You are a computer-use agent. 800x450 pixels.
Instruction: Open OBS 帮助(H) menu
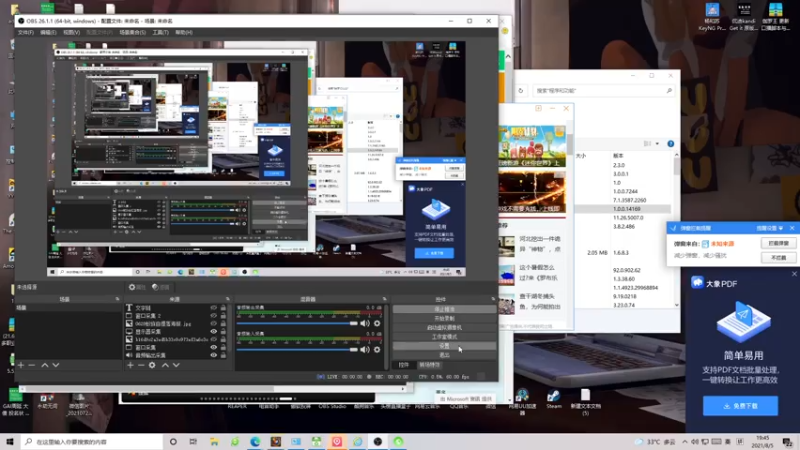click(x=184, y=33)
